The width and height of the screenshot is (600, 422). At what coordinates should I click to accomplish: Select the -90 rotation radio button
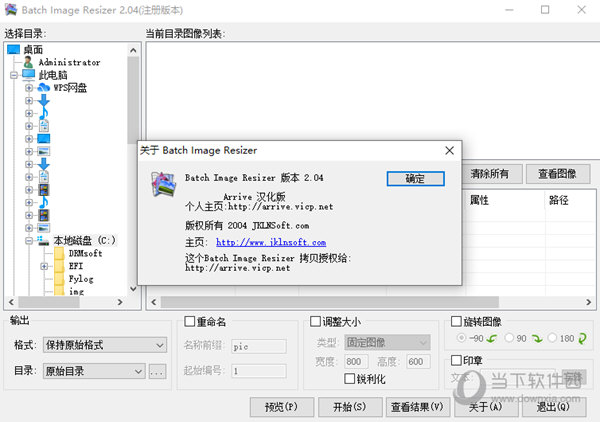[461, 338]
